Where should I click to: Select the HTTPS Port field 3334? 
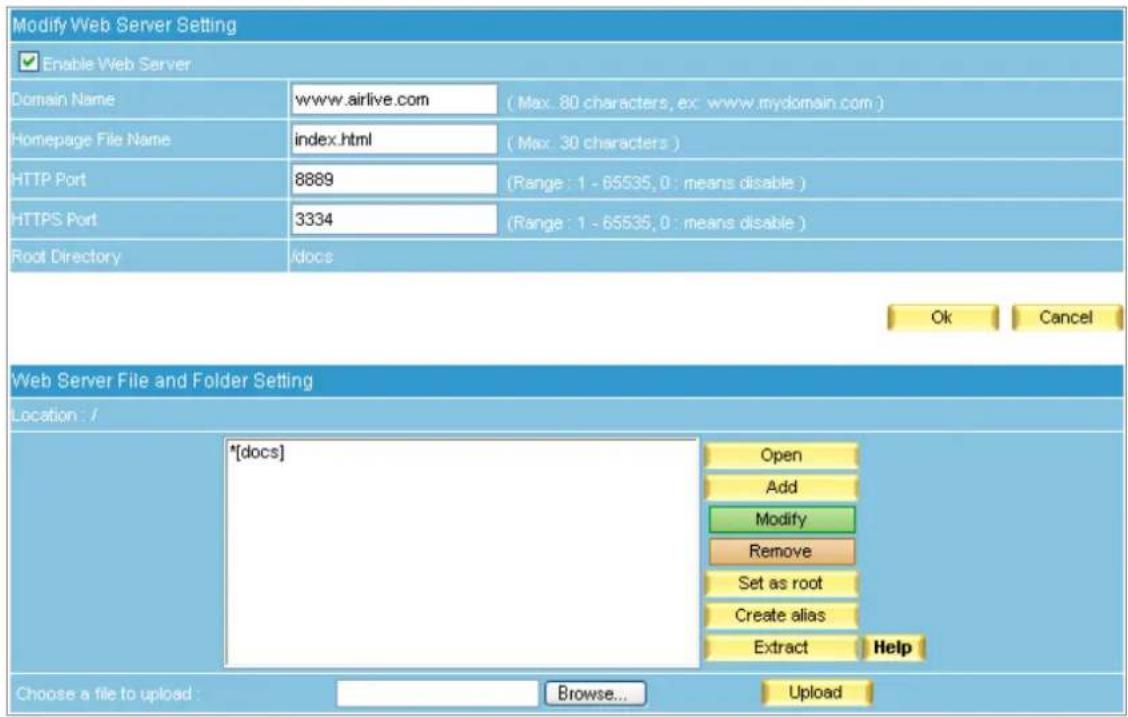pos(394,219)
